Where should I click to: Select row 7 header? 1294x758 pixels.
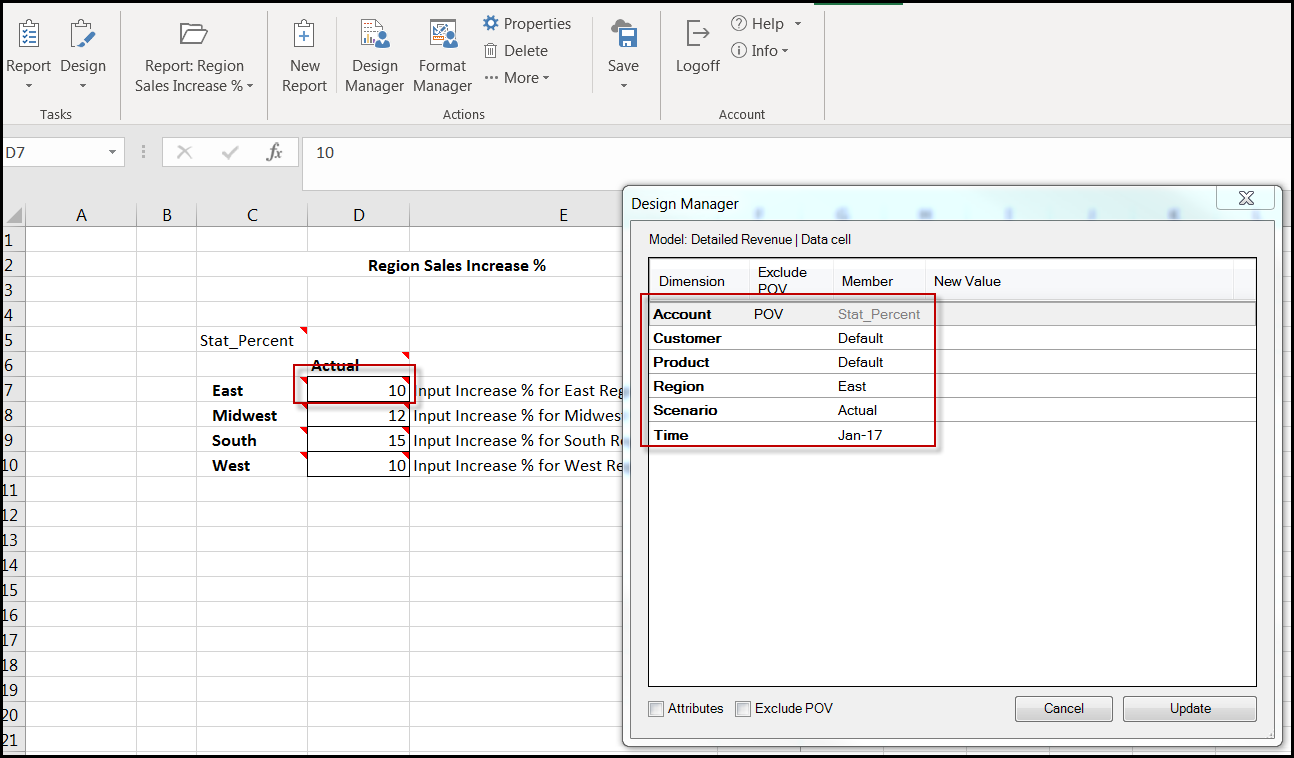12,390
